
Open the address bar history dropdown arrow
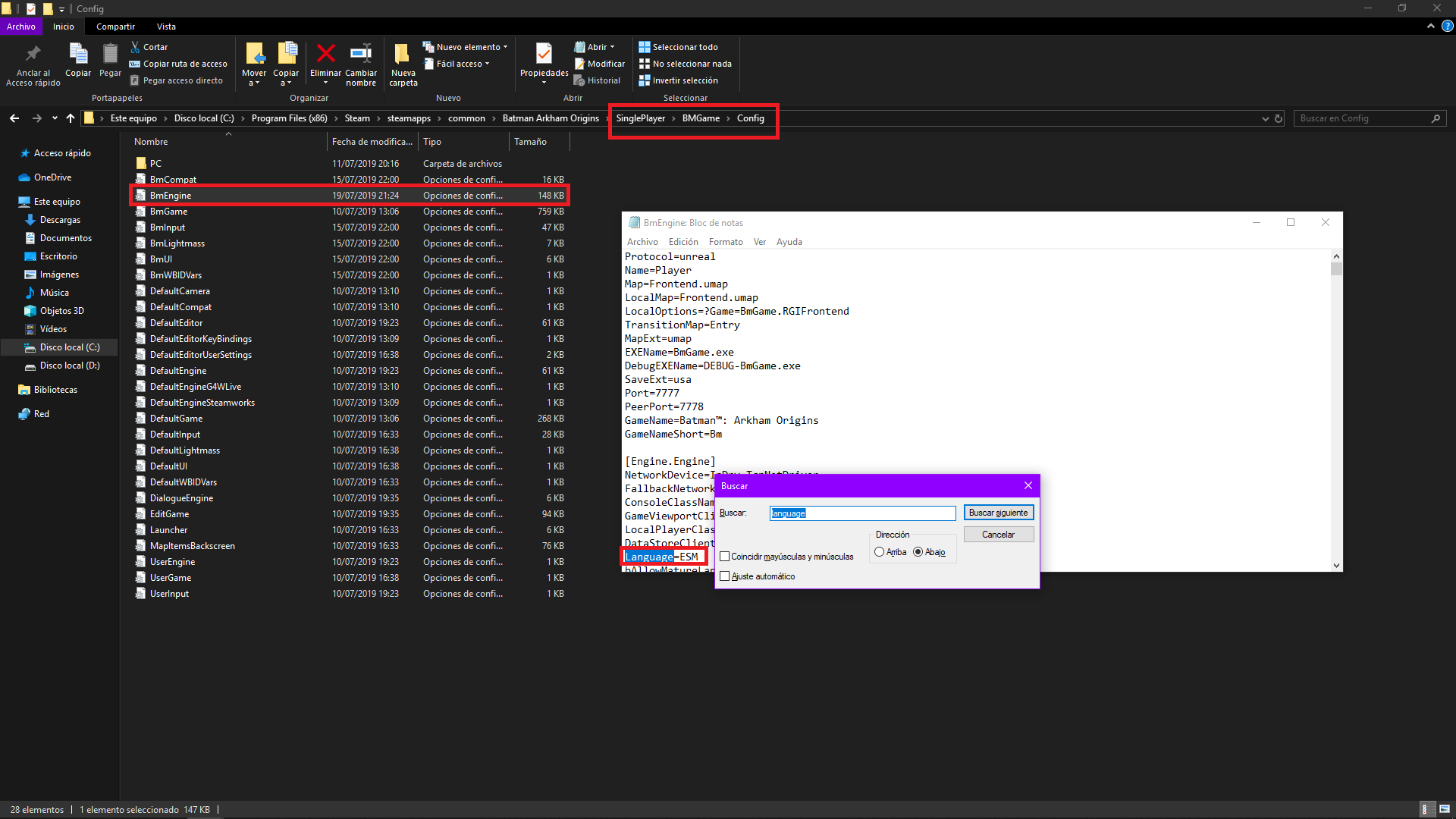pyautogui.click(x=1265, y=118)
